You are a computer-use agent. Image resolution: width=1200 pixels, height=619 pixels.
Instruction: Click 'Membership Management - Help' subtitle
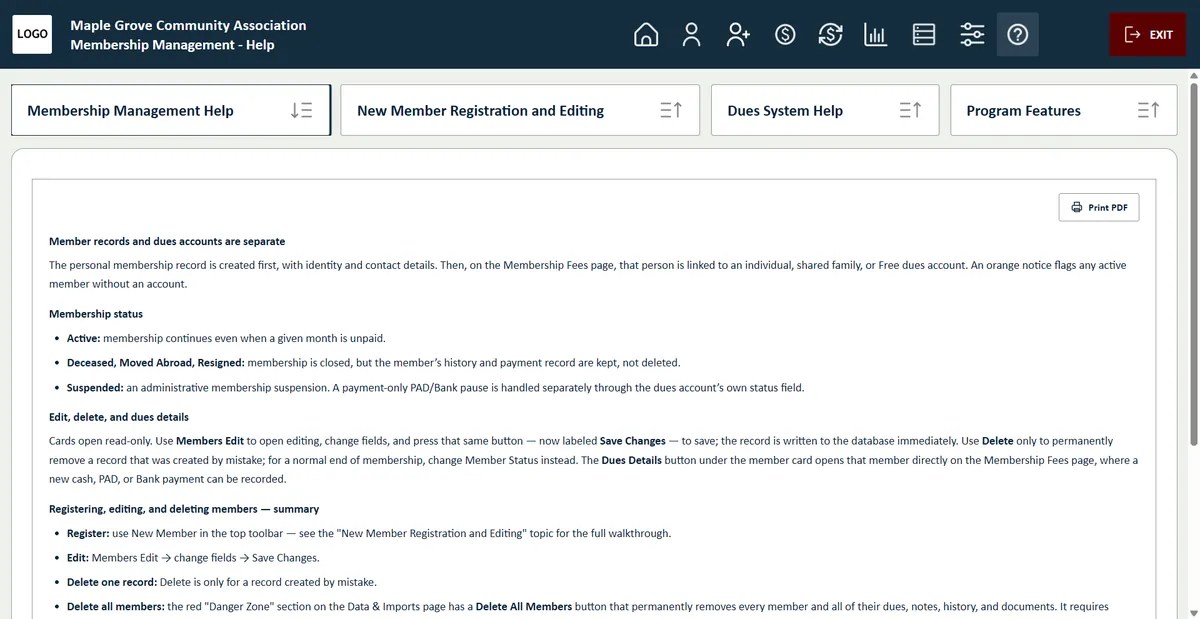tap(172, 44)
